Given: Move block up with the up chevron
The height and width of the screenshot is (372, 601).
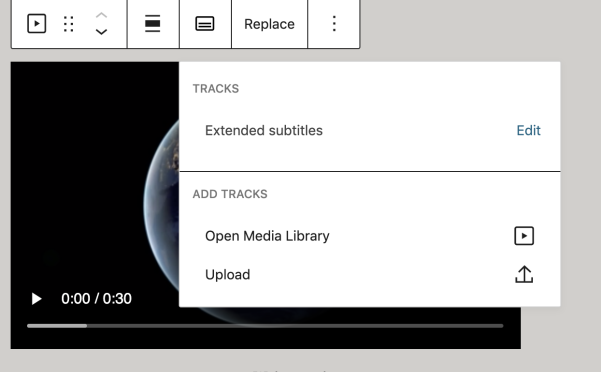Looking at the screenshot, I should coord(101,15).
